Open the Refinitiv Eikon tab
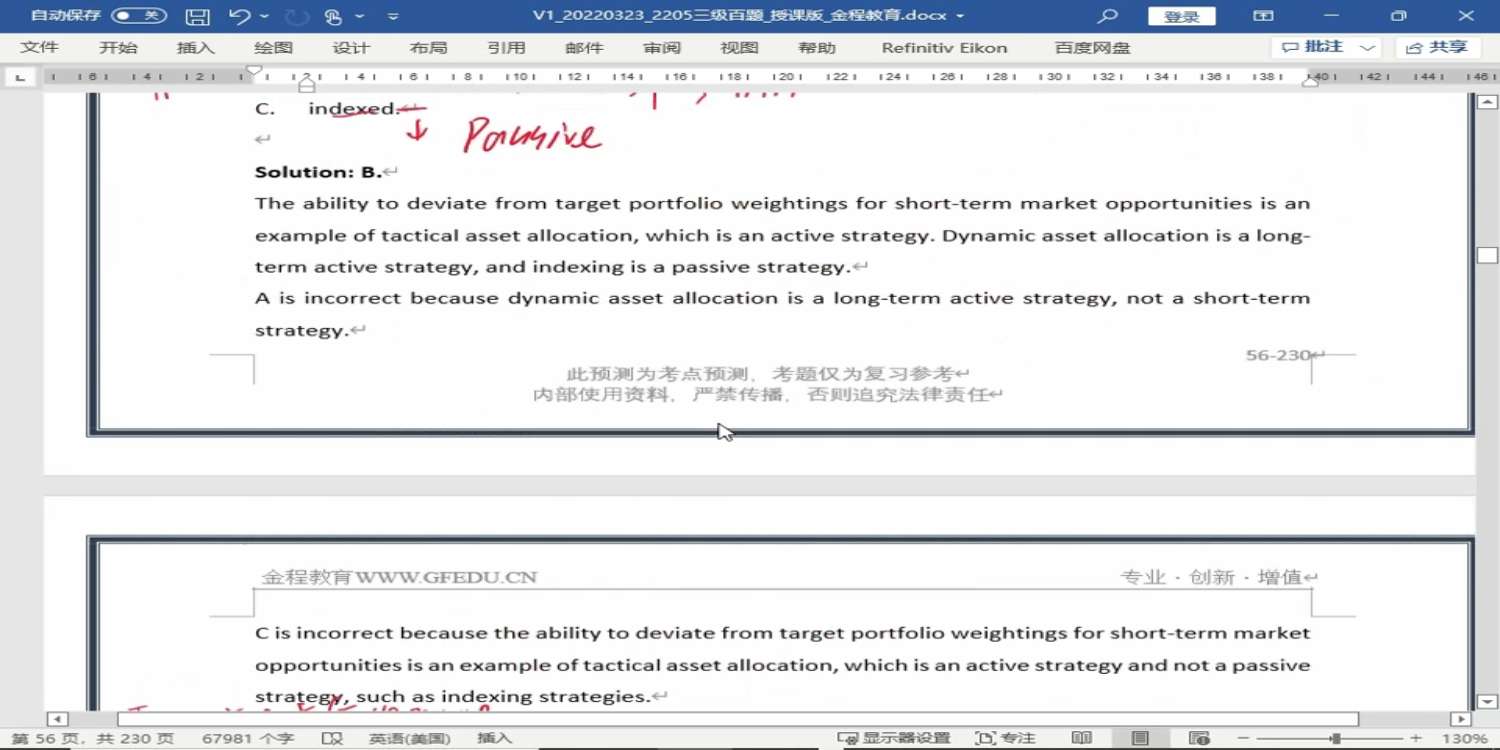 (x=945, y=48)
